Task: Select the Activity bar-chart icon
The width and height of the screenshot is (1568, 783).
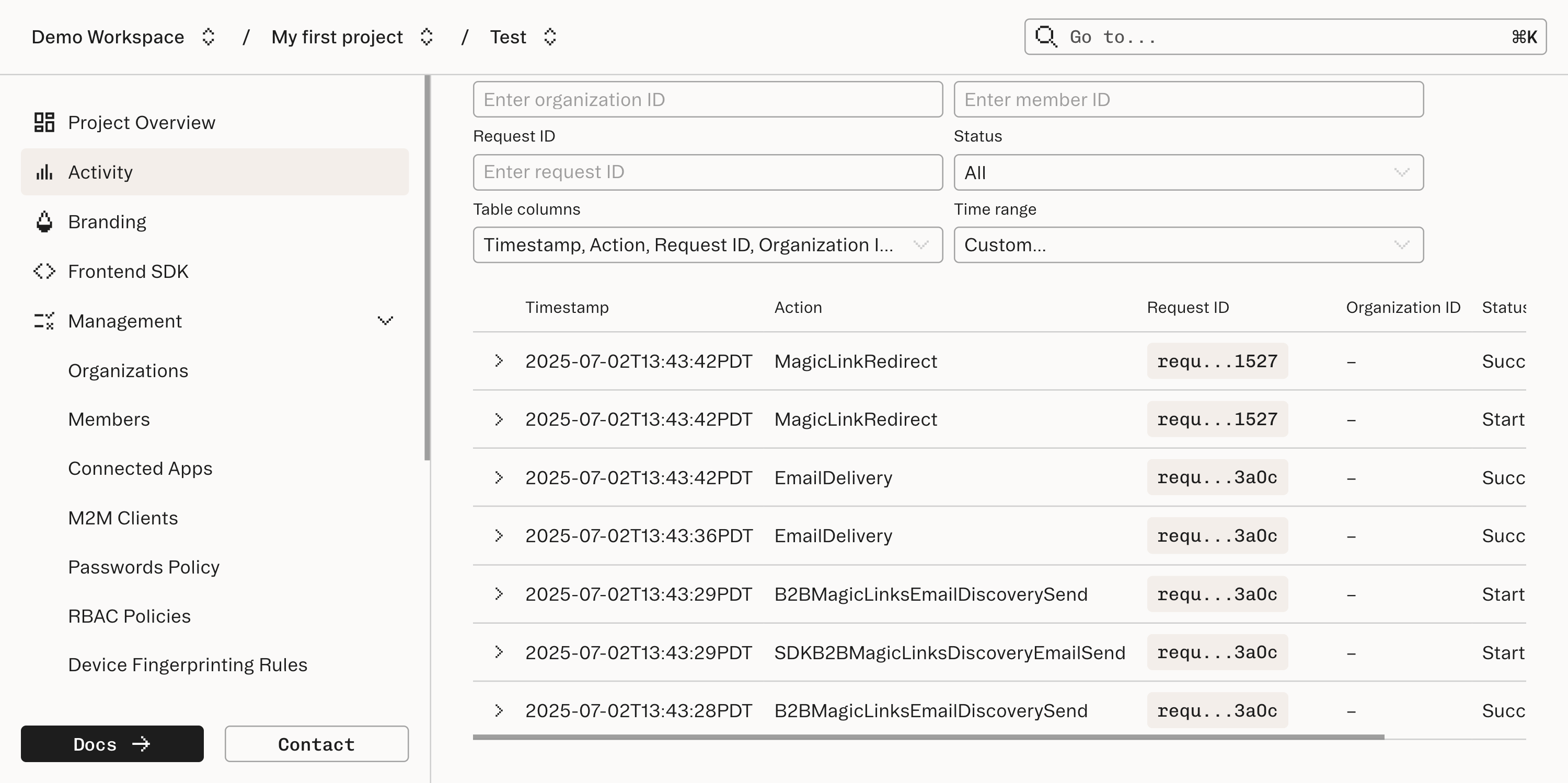Action: (43, 172)
